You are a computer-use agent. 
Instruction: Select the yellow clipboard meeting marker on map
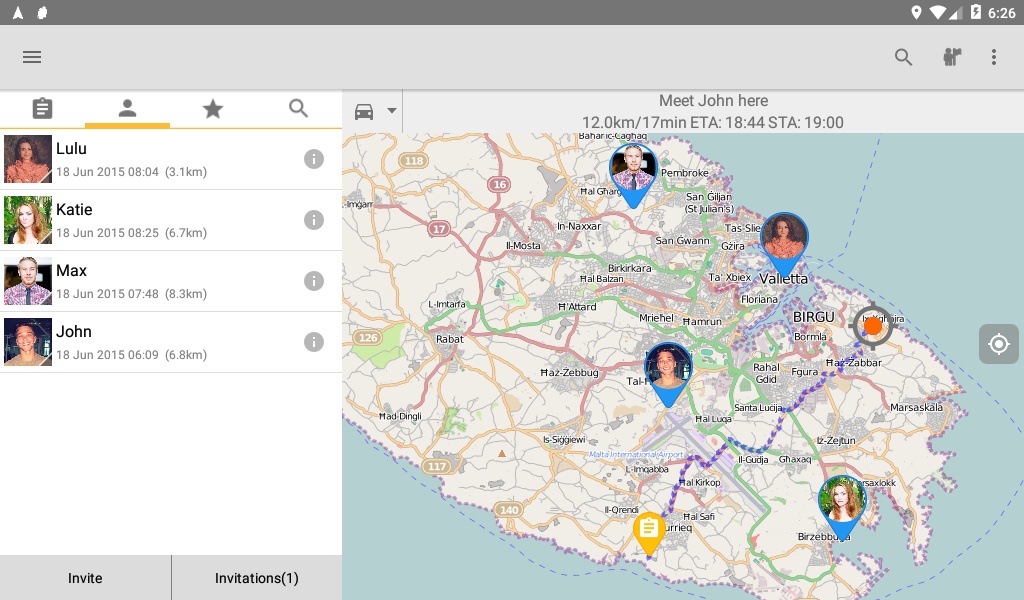click(648, 533)
